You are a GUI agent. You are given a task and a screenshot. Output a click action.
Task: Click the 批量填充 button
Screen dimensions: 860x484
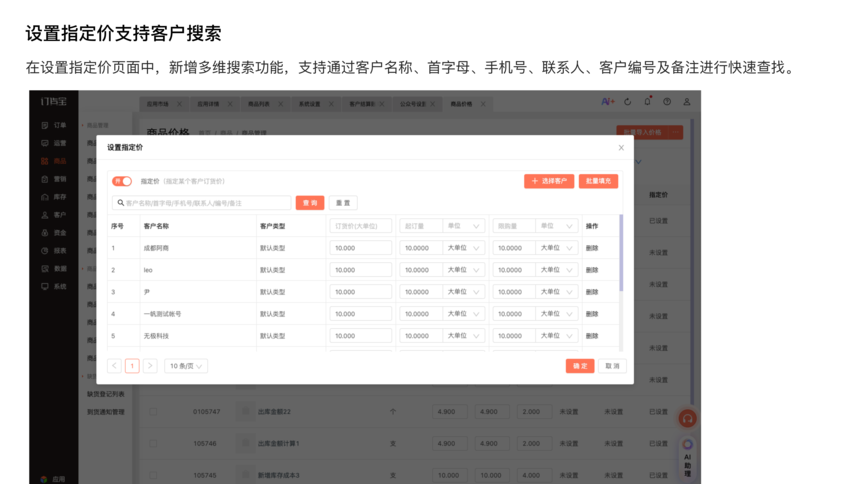pyautogui.click(x=598, y=181)
